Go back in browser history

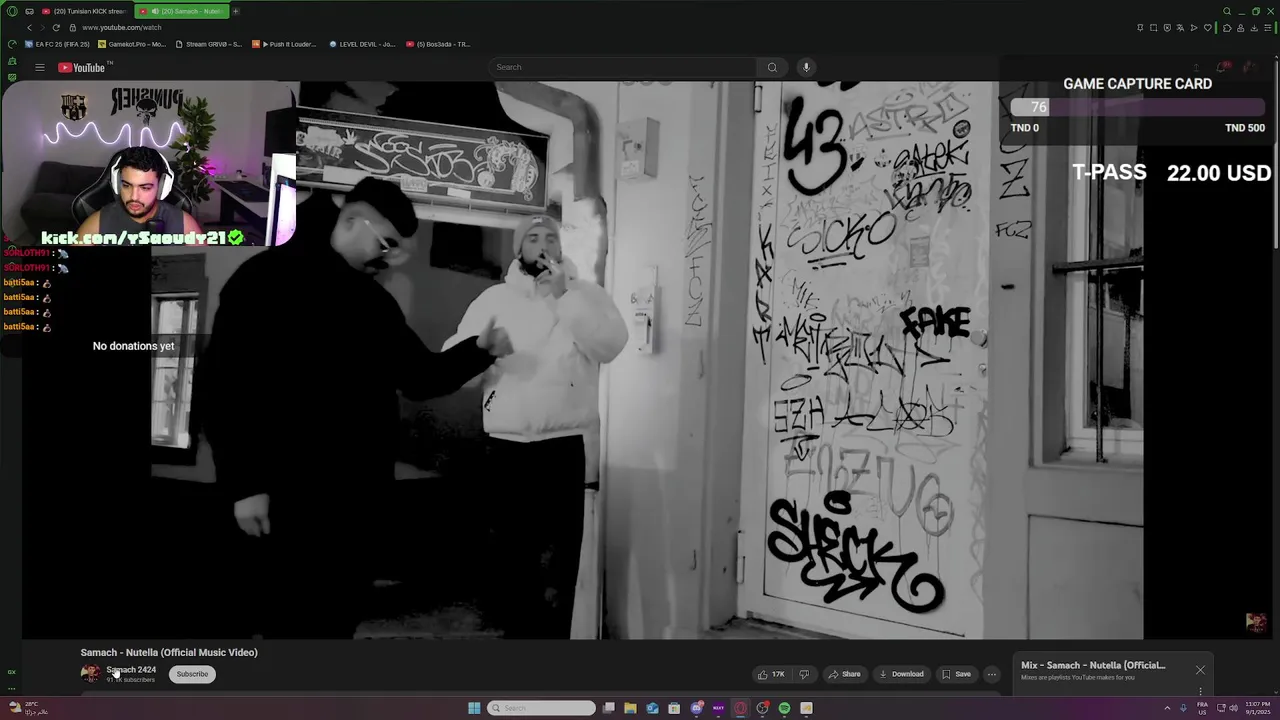(x=30, y=27)
